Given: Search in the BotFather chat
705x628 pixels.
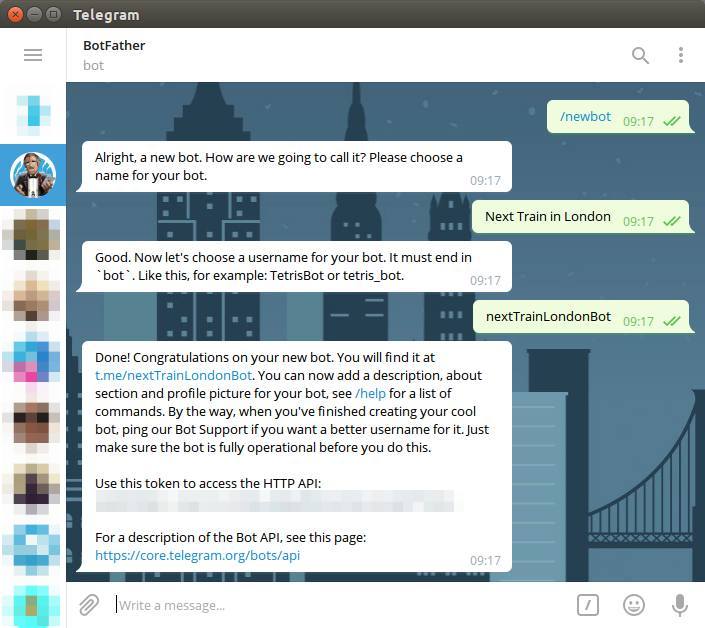Looking at the screenshot, I should coord(640,55).
